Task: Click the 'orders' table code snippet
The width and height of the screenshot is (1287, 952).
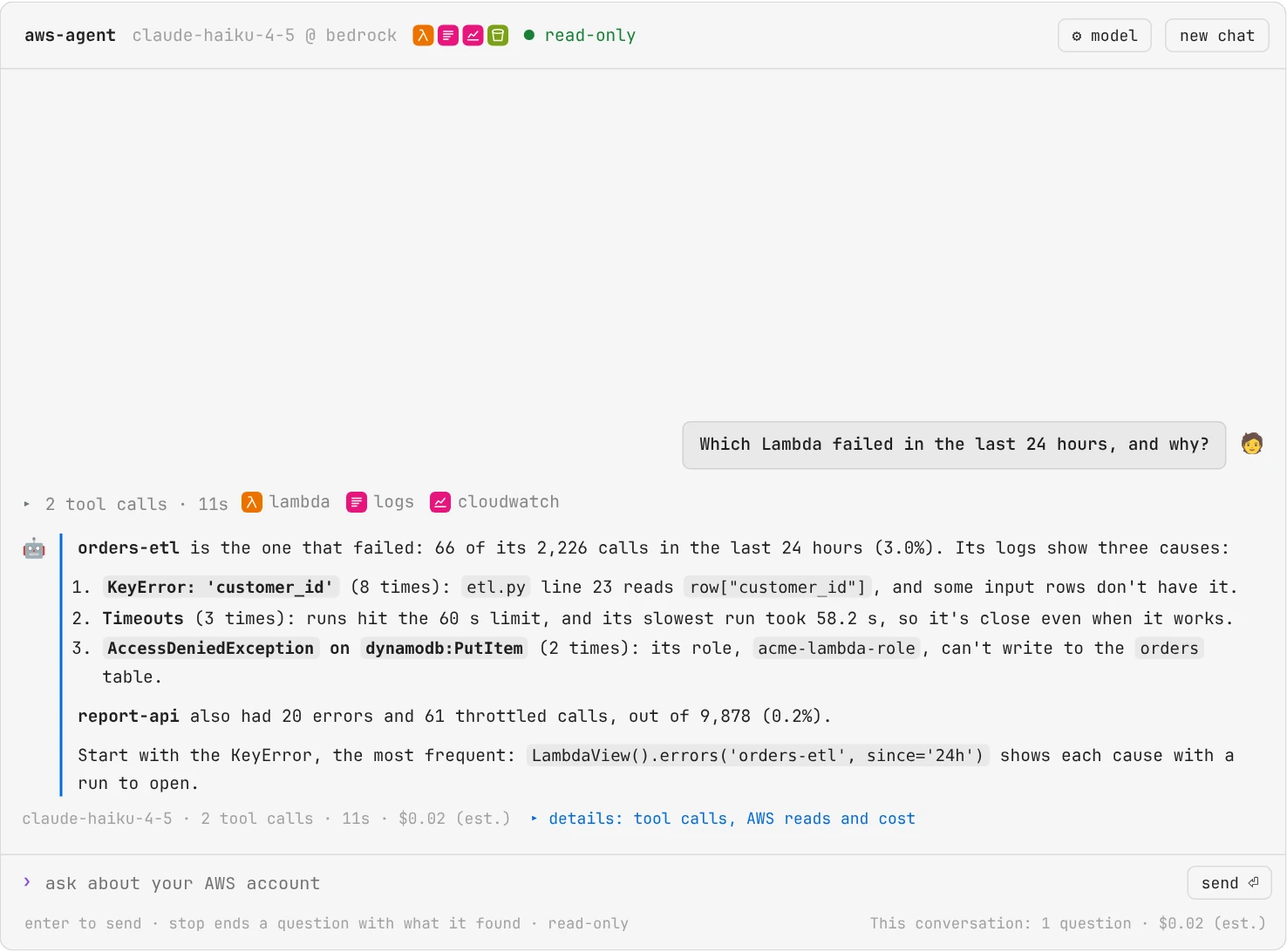Action: (1169, 648)
